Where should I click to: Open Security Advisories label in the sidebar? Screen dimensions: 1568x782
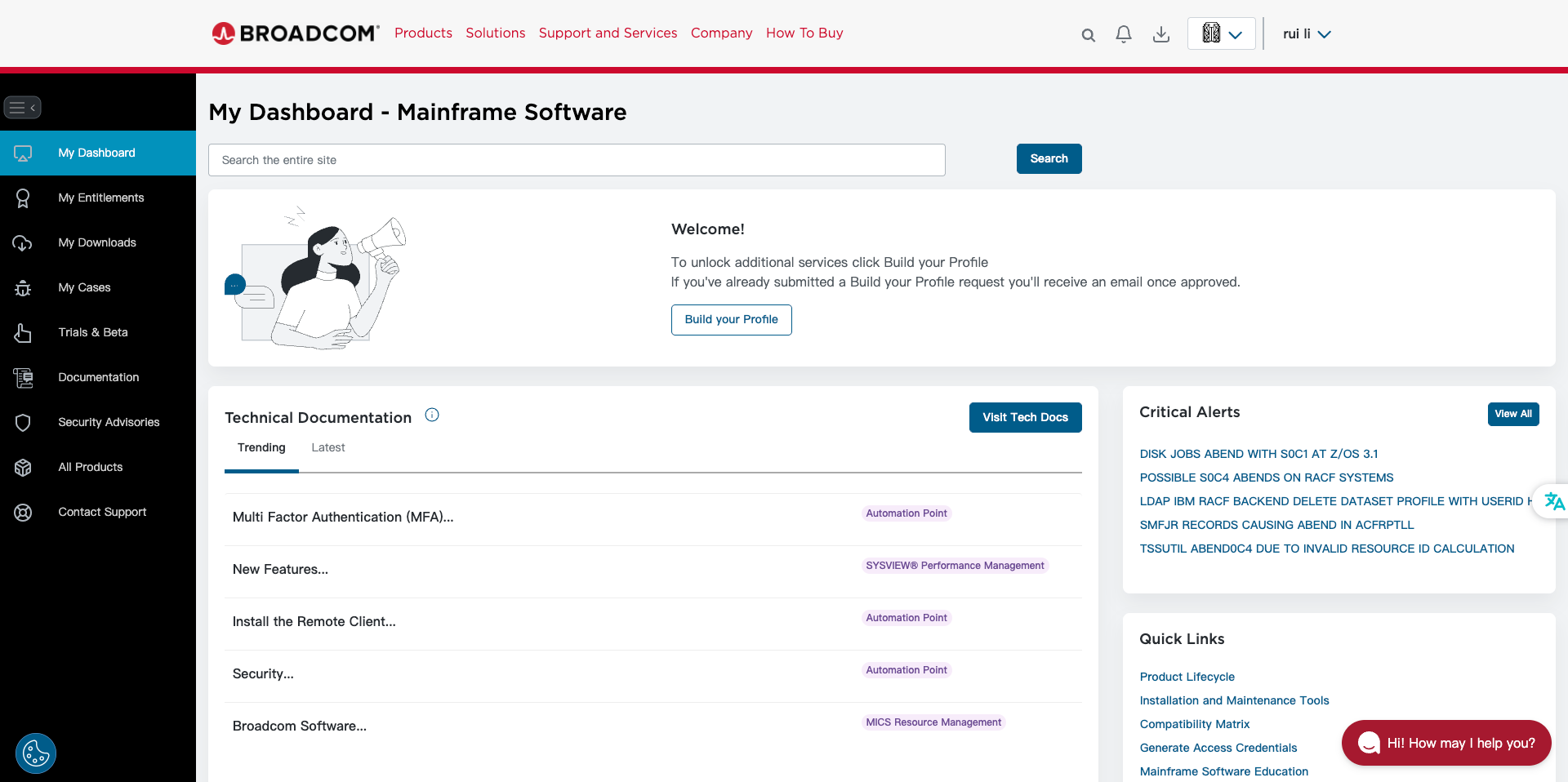[109, 423]
